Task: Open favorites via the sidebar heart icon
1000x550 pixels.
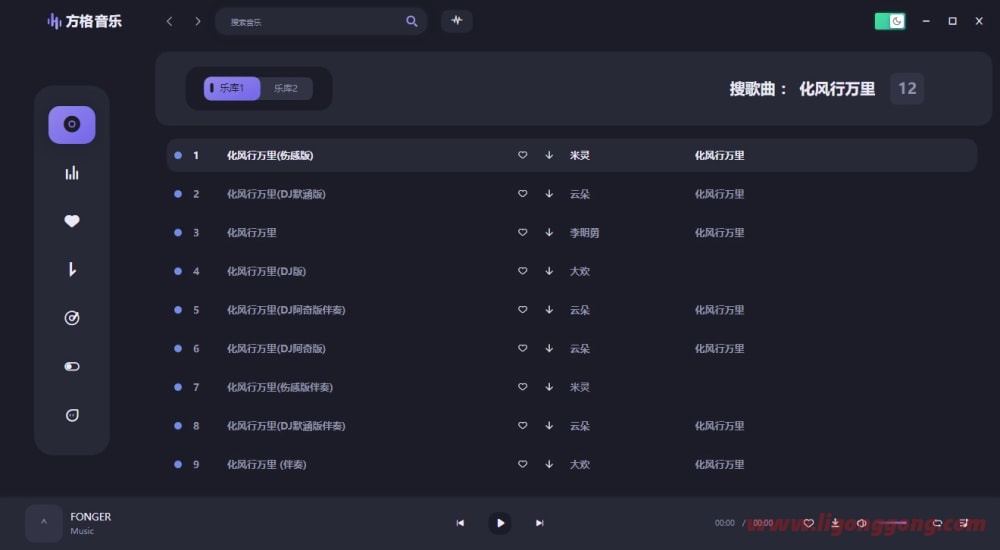Action: point(72,221)
